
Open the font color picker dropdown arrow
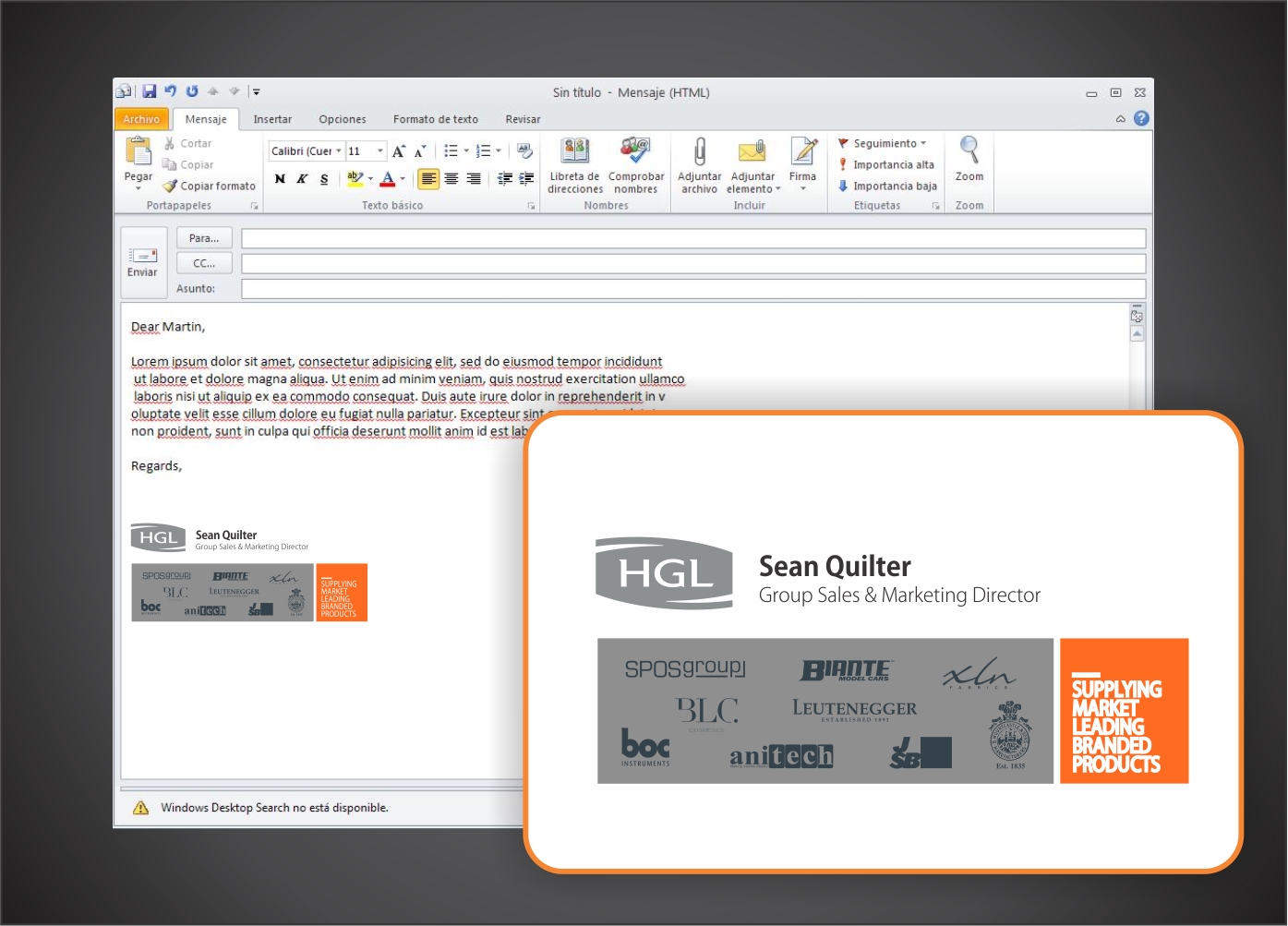(x=403, y=179)
